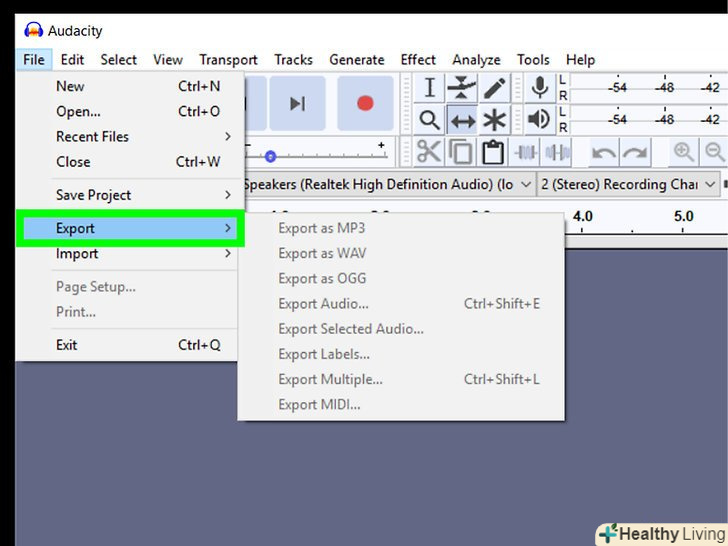Open the playback device Speakers dropdown
728x546 pixels.
pyautogui.click(x=389, y=184)
